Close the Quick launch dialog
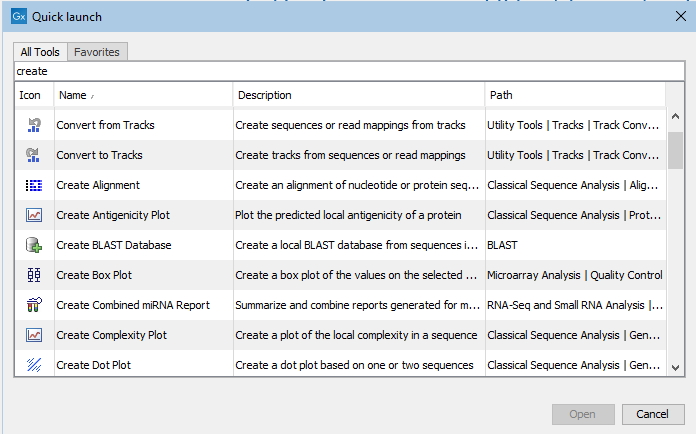This screenshot has height=434, width=696. [680, 17]
